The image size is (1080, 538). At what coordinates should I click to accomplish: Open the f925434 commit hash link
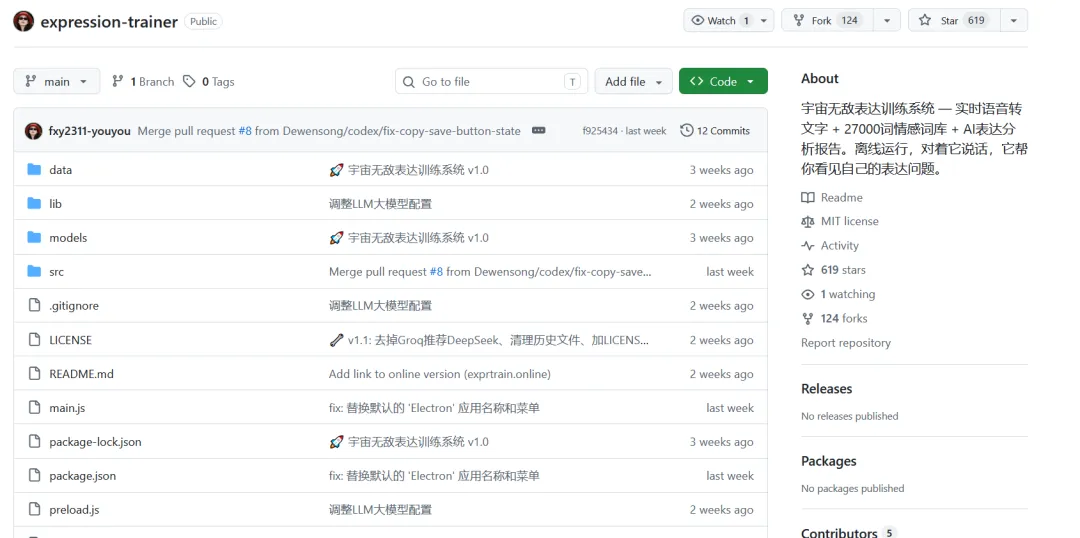pyautogui.click(x=600, y=131)
